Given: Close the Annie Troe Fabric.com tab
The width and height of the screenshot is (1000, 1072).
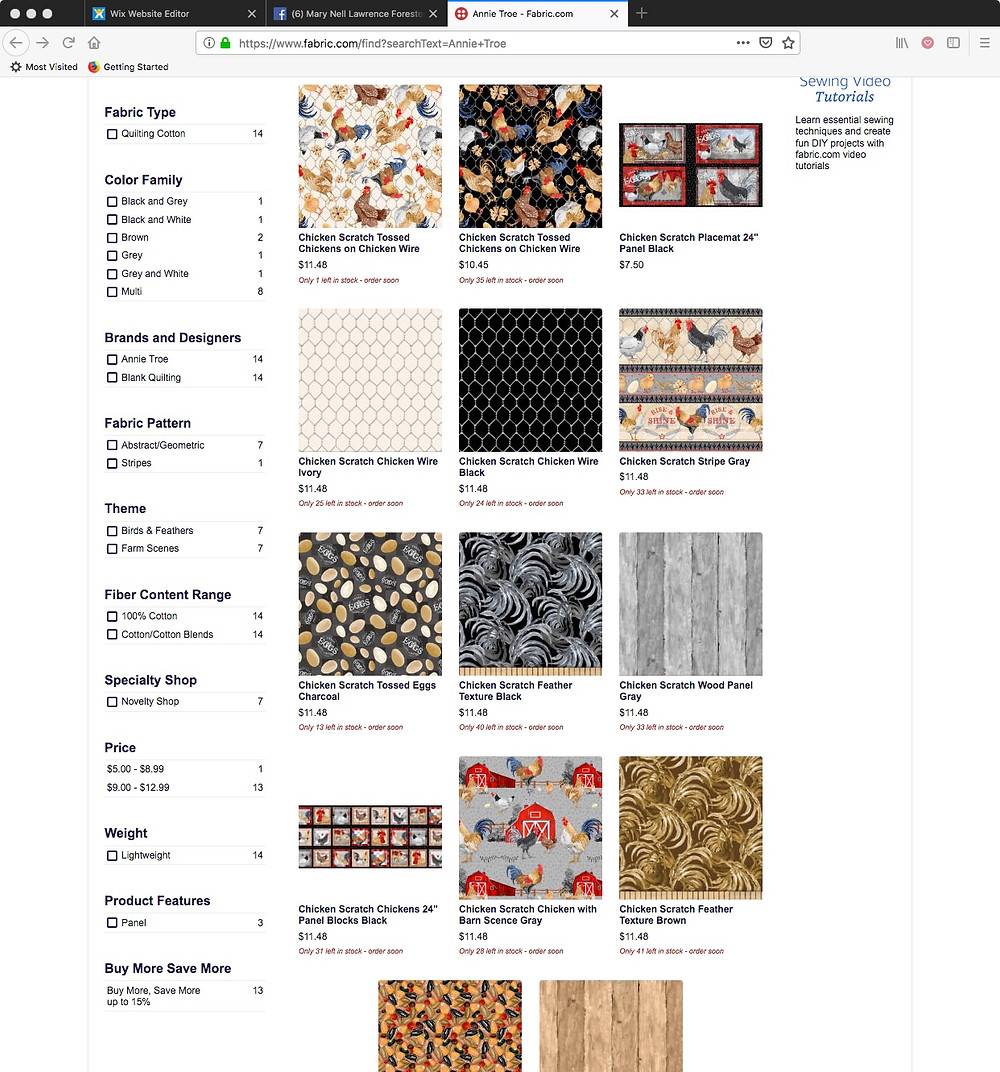Looking at the screenshot, I should click(614, 14).
